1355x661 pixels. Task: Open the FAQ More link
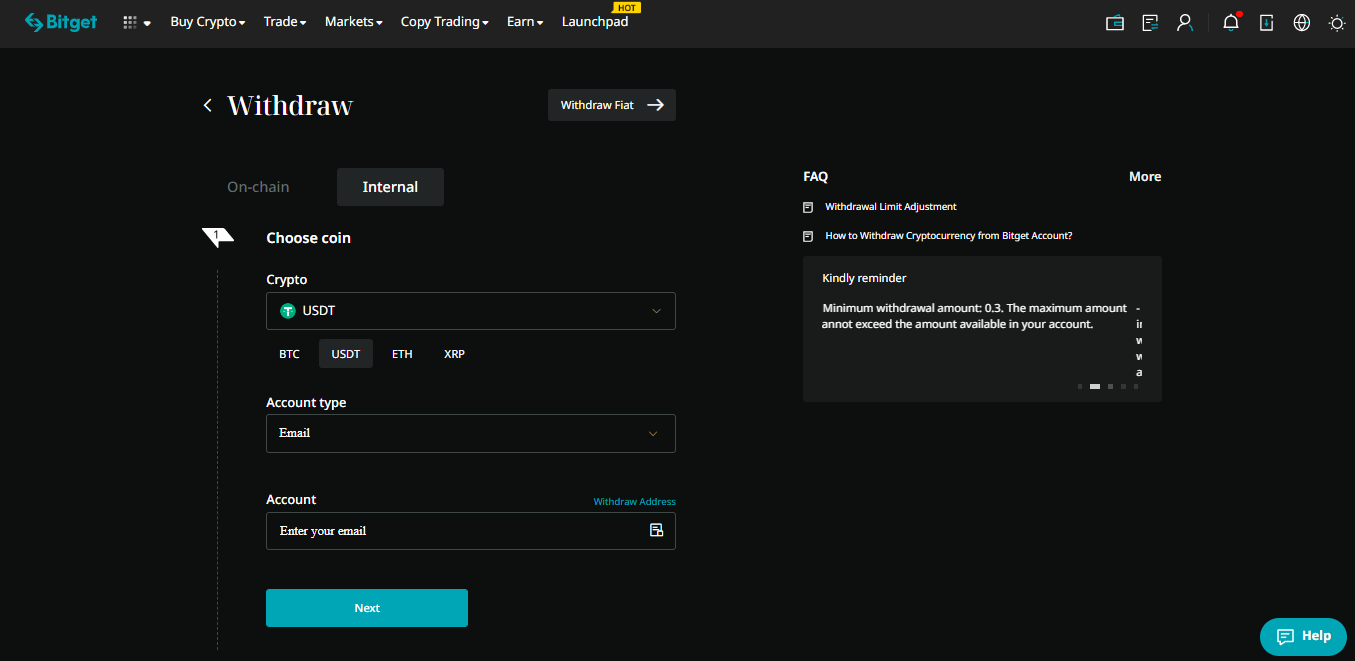(1145, 177)
